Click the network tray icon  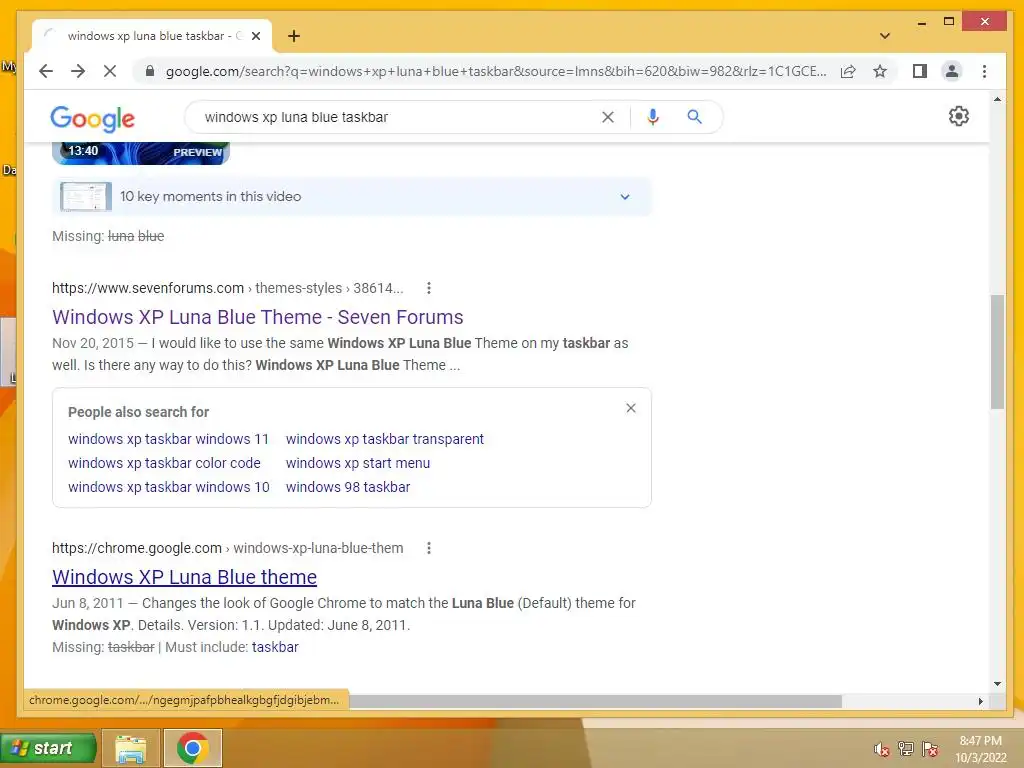tap(905, 748)
